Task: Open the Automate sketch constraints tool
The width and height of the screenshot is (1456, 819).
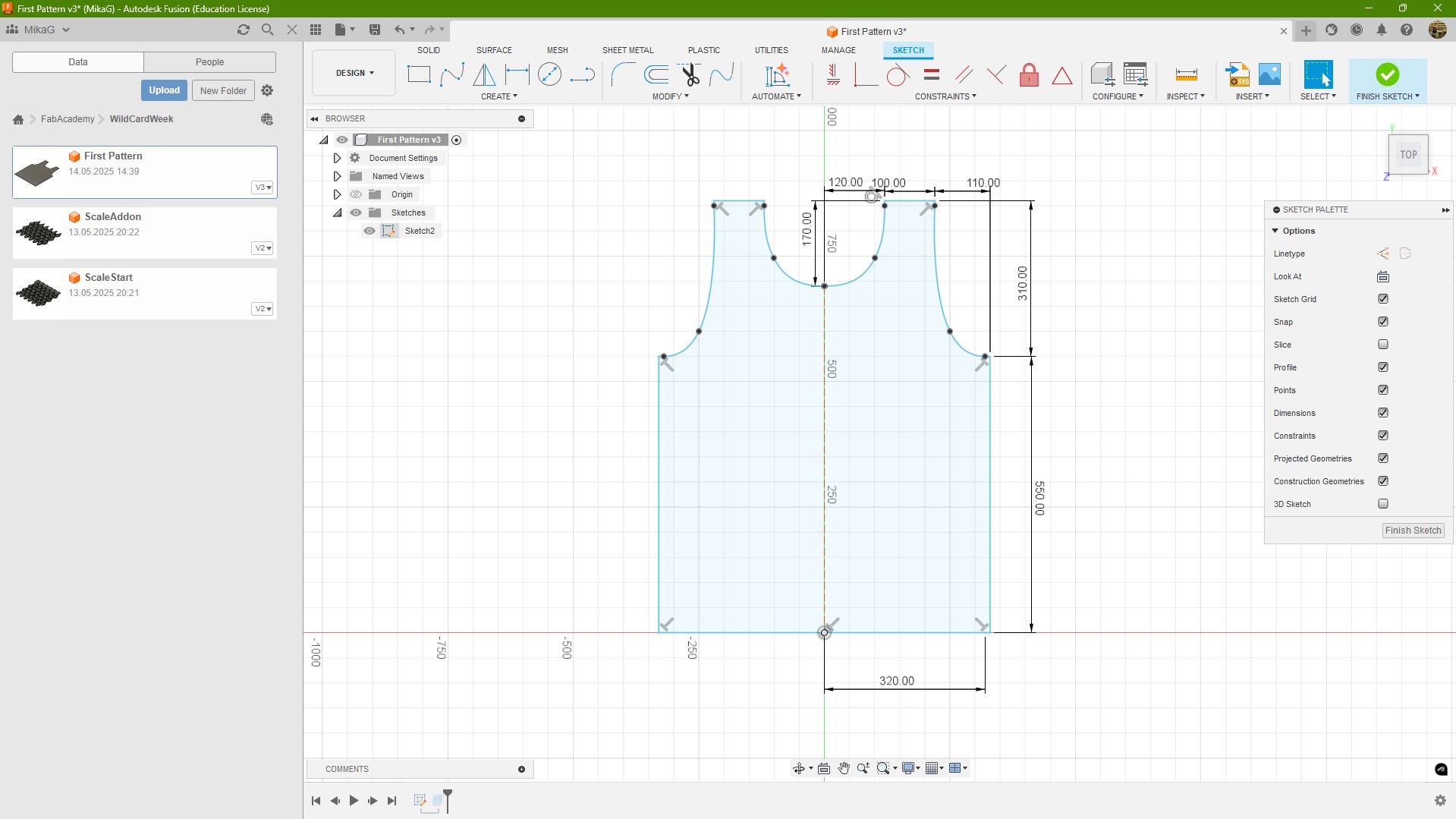Action: coord(777,74)
